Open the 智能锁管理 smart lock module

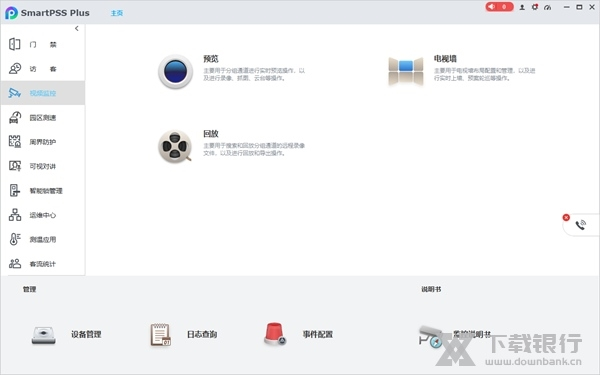click(x=43, y=191)
